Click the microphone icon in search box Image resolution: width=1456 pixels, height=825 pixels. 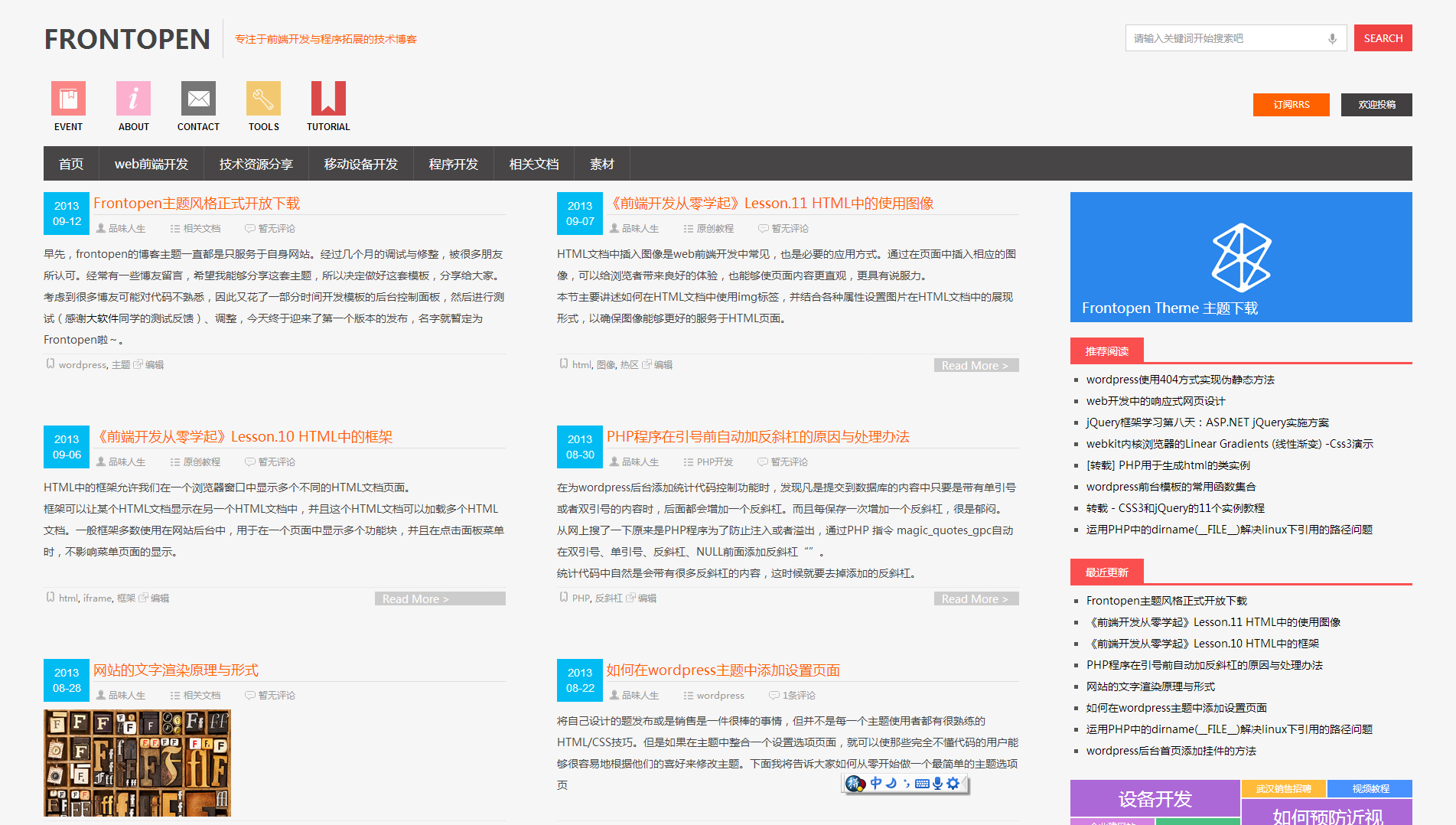[1332, 38]
